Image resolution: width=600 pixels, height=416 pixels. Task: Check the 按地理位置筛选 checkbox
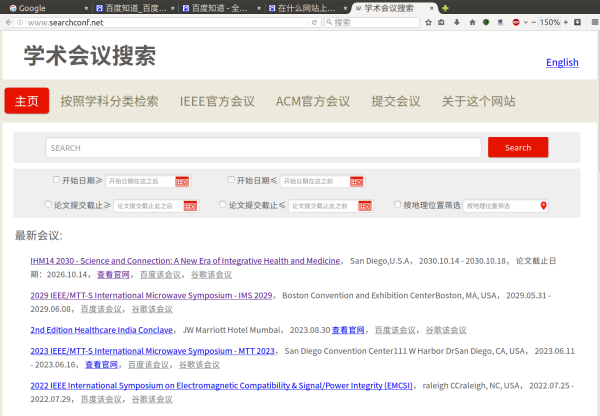pos(397,205)
